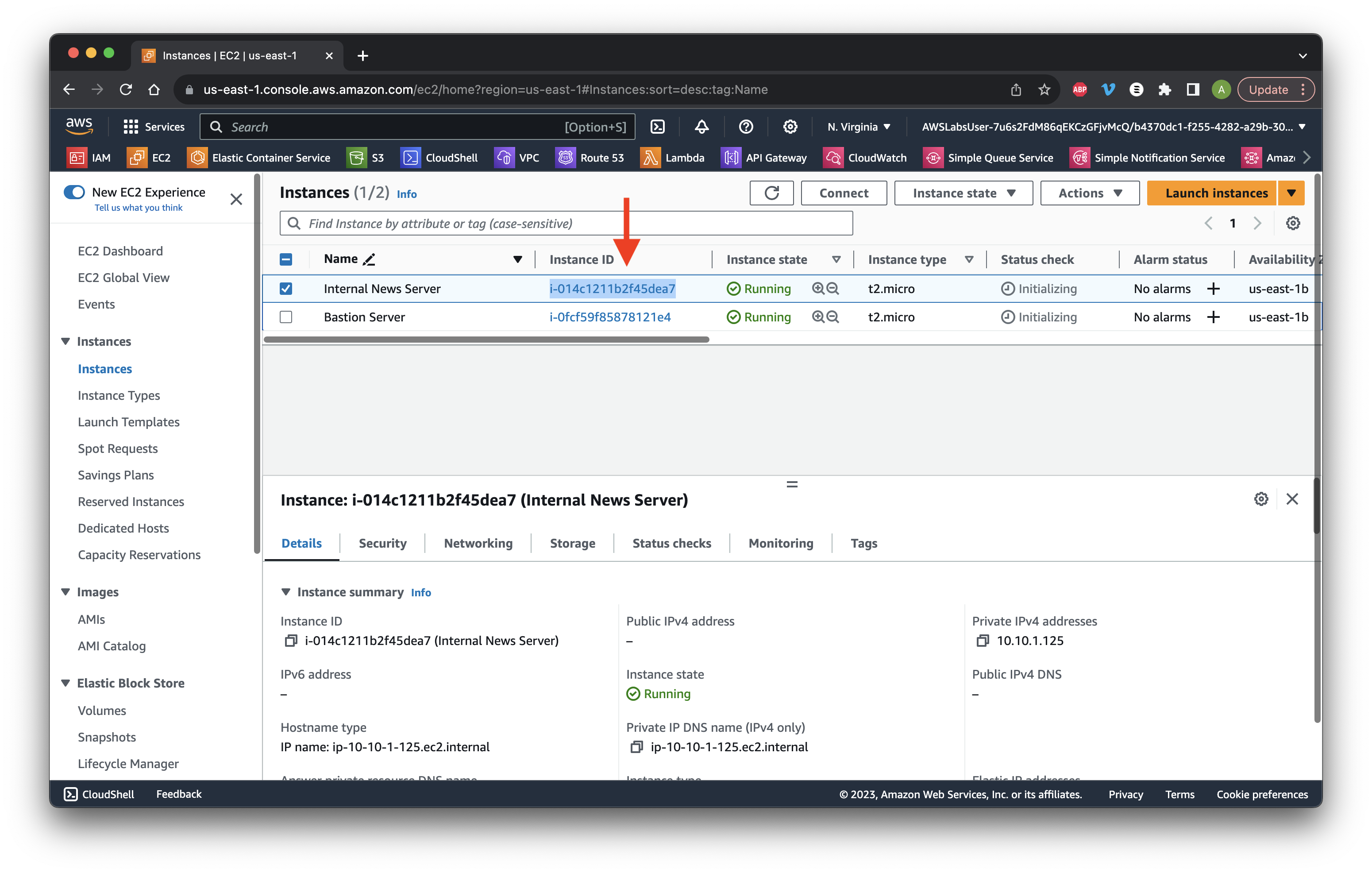
Task: Click the horizontal table scrollbar
Action: [486, 340]
